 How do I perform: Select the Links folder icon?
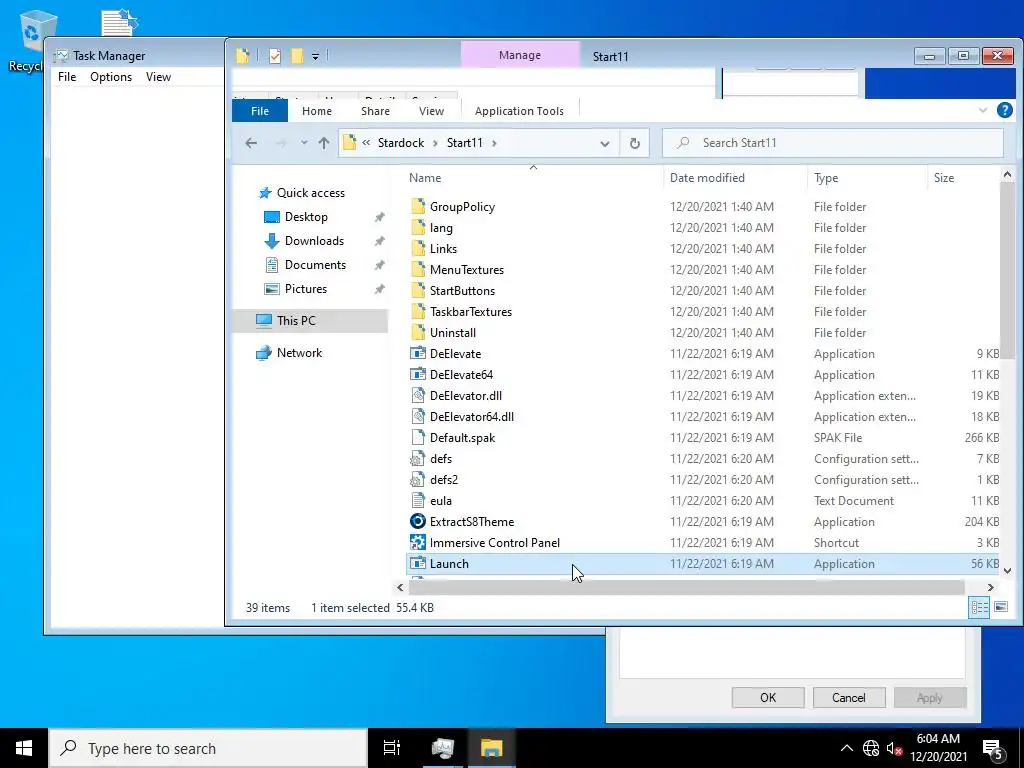(x=418, y=248)
